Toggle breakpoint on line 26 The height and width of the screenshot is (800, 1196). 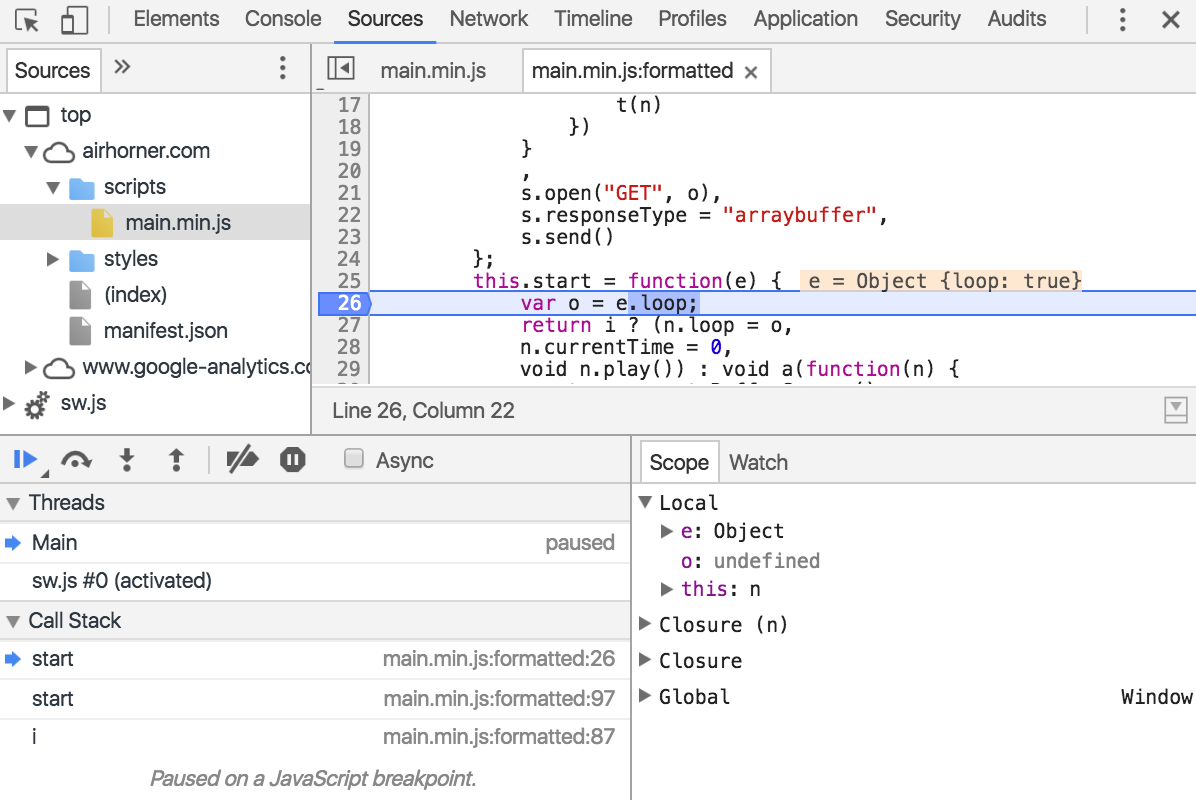click(x=344, y=304)
